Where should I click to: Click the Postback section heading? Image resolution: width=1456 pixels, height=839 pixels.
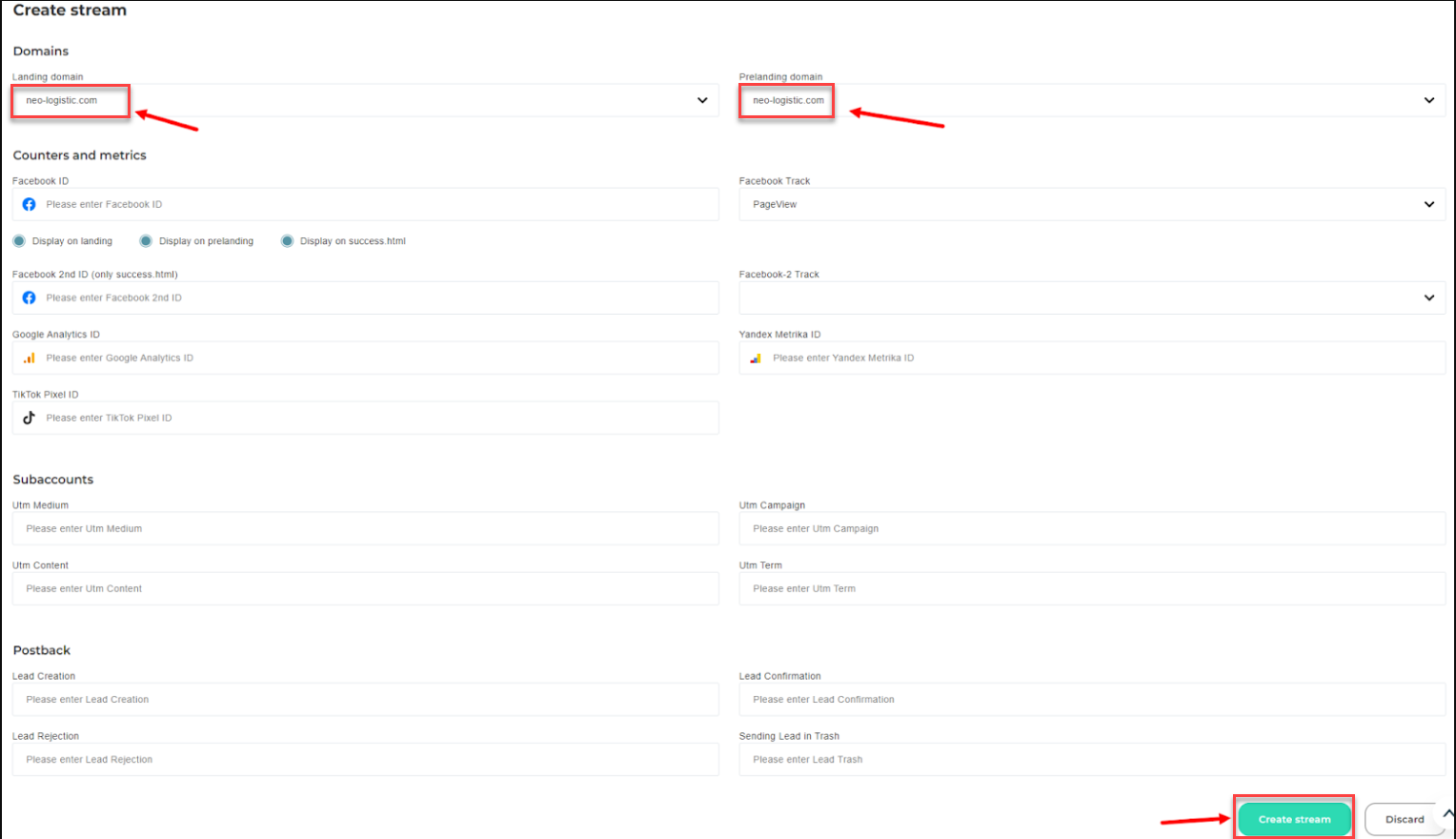[x=42, y=650]
